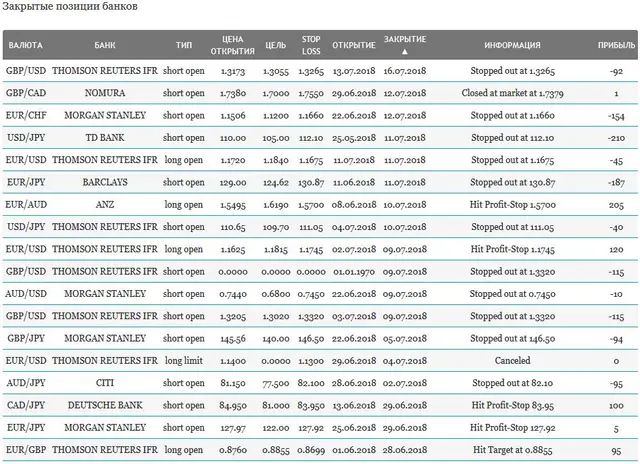Click 'Closed at market at 1.7379' text
Screen dimensions: 640x464
(512, 93)
